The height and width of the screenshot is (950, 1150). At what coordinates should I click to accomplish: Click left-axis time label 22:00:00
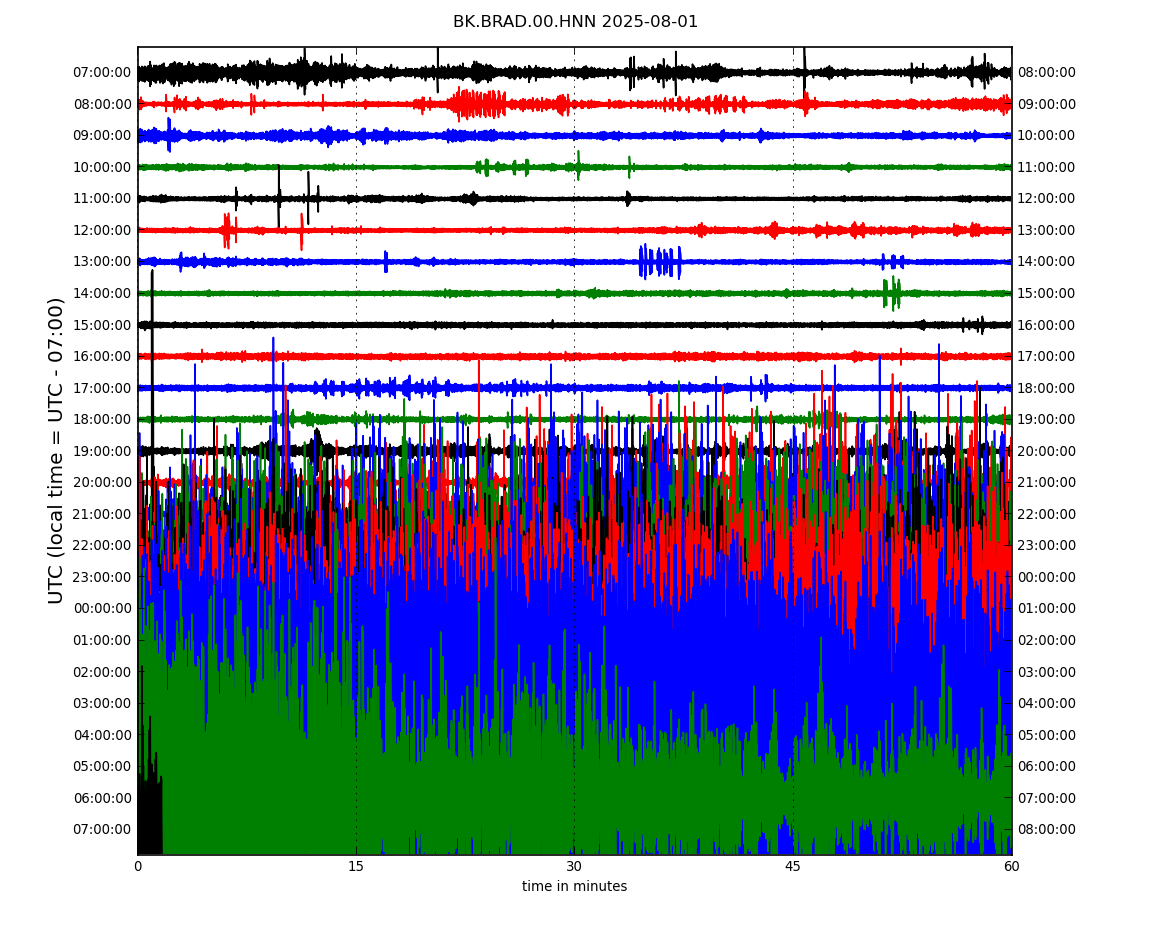pos(102,546)
